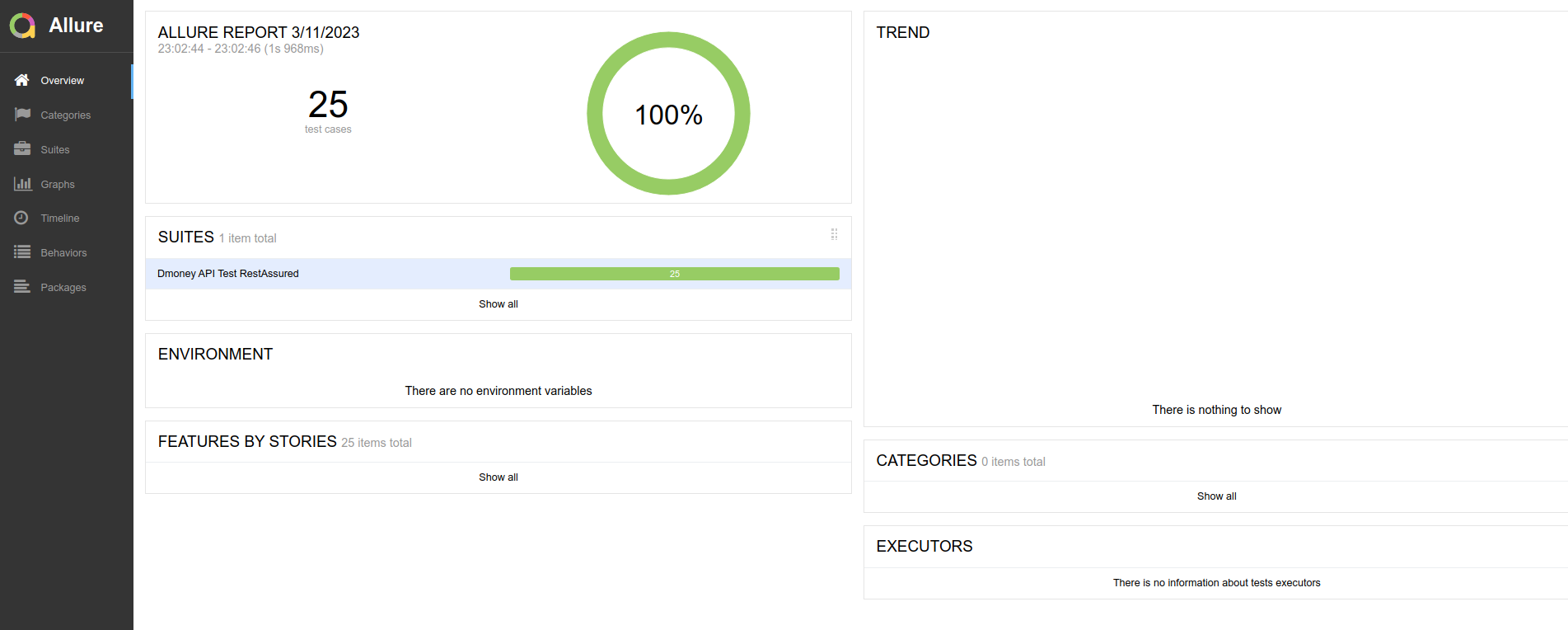Click the Overview home icon
This screenshot has height=630, width=1568.
click(22, 80)
